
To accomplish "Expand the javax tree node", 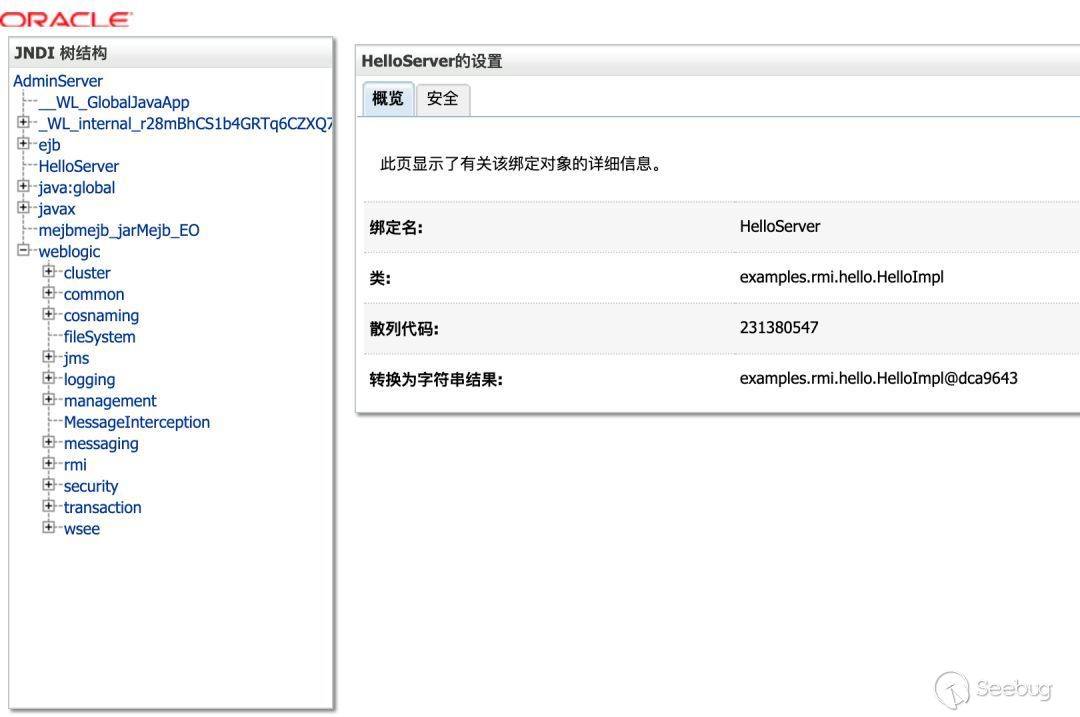I will [x=23, y=207].
